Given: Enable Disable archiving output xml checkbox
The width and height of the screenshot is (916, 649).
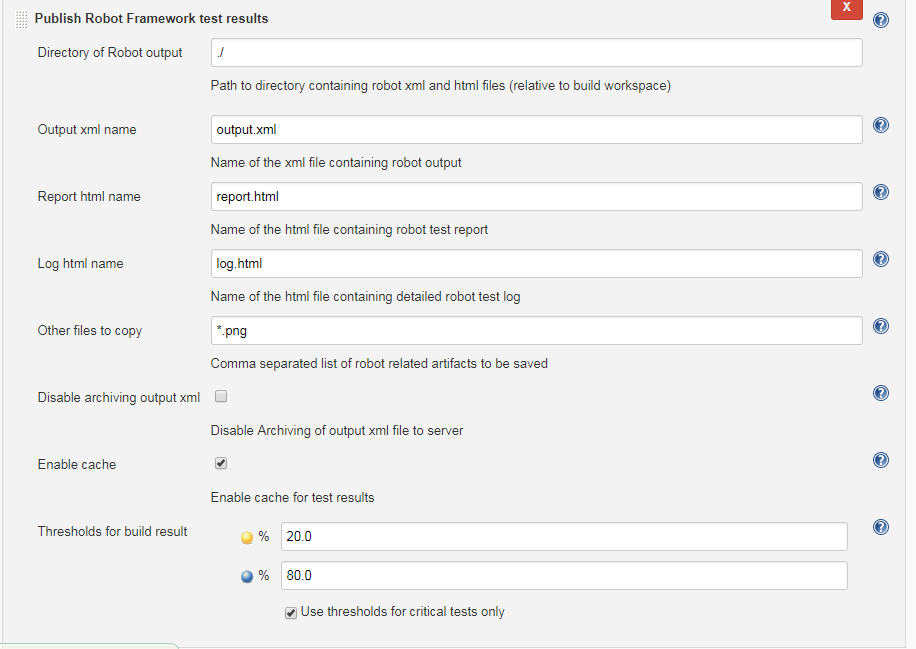Looking at the screenshot, I should (x=221, y=397).
